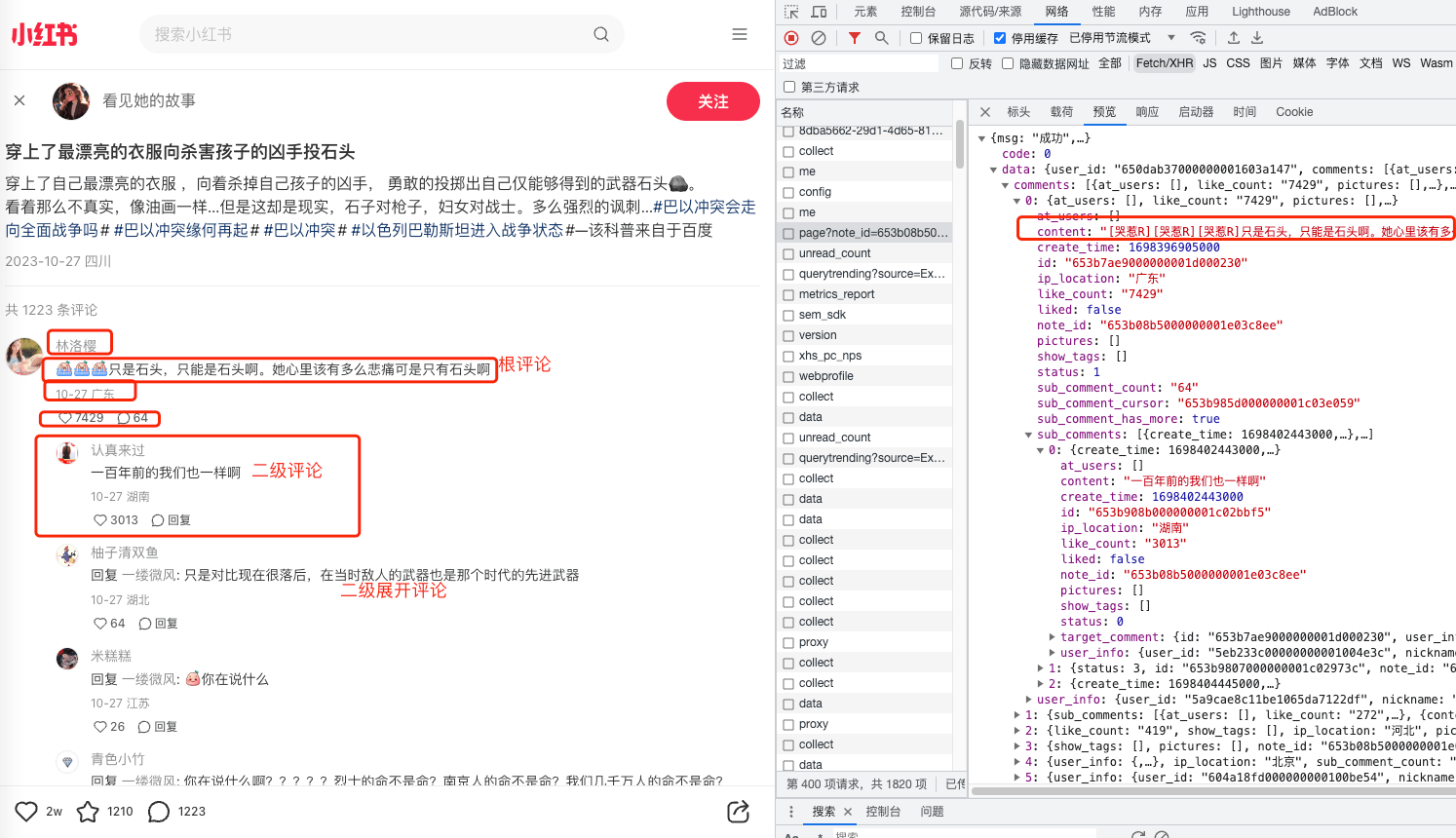The width and height of the screenshot is (1456, 838).
Task: Click the star collect icon
Action: coord(88,812)
